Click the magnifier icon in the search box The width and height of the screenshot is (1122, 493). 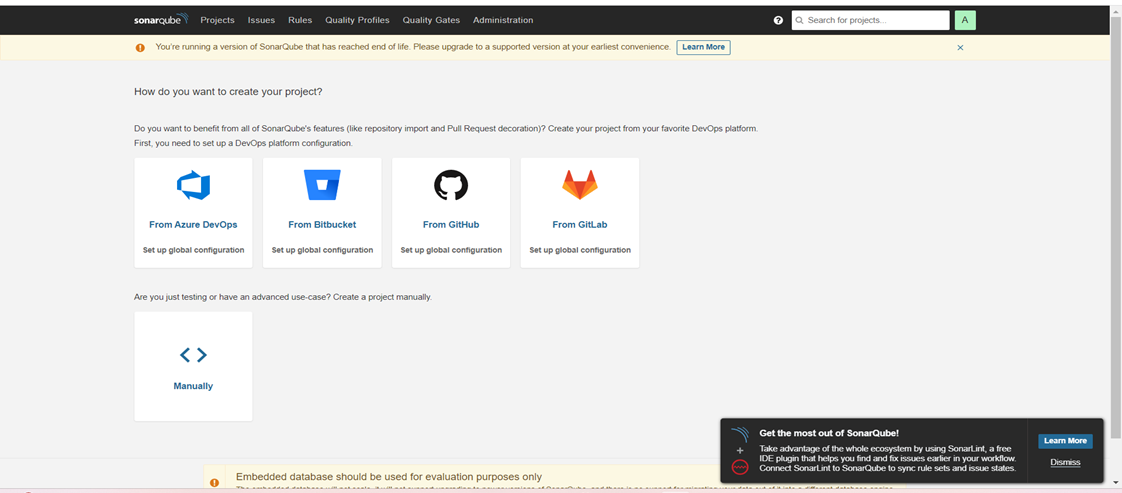800,21
